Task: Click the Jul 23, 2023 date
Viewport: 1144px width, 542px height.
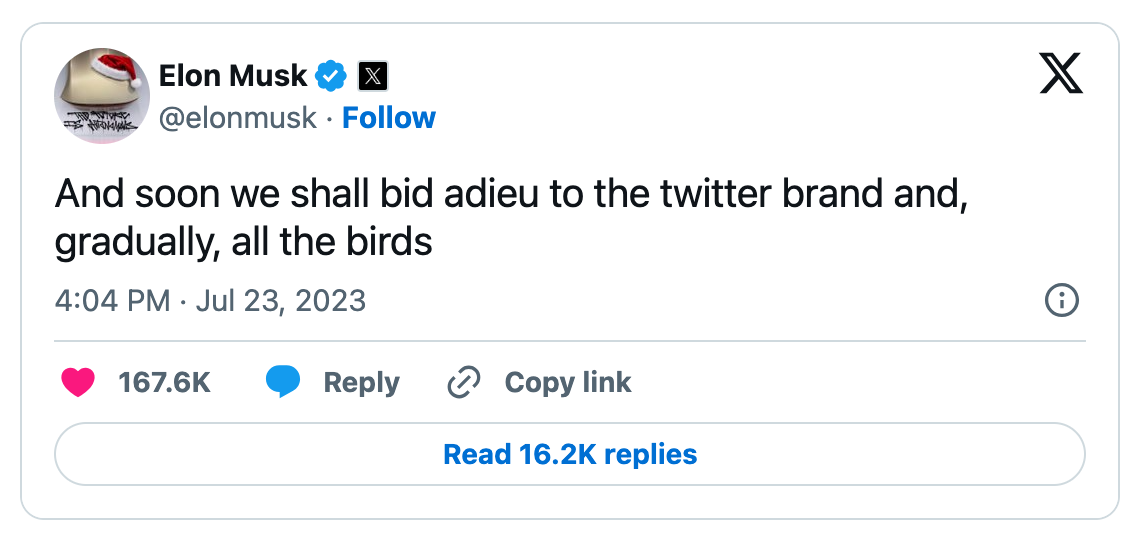Action: tap(281, 300)
